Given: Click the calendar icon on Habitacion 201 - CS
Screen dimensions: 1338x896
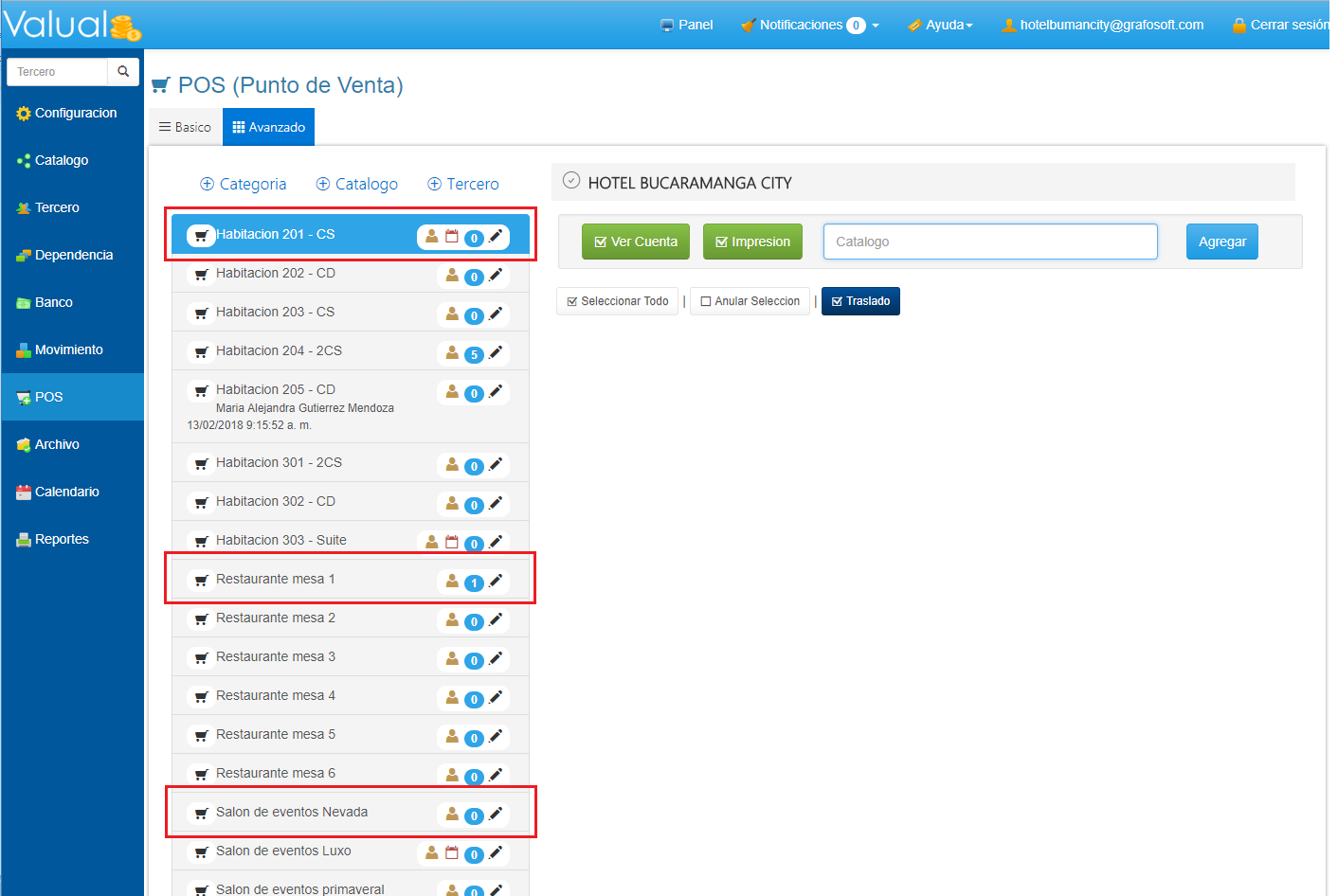Looking at the screenshot, I should [452, 237].
